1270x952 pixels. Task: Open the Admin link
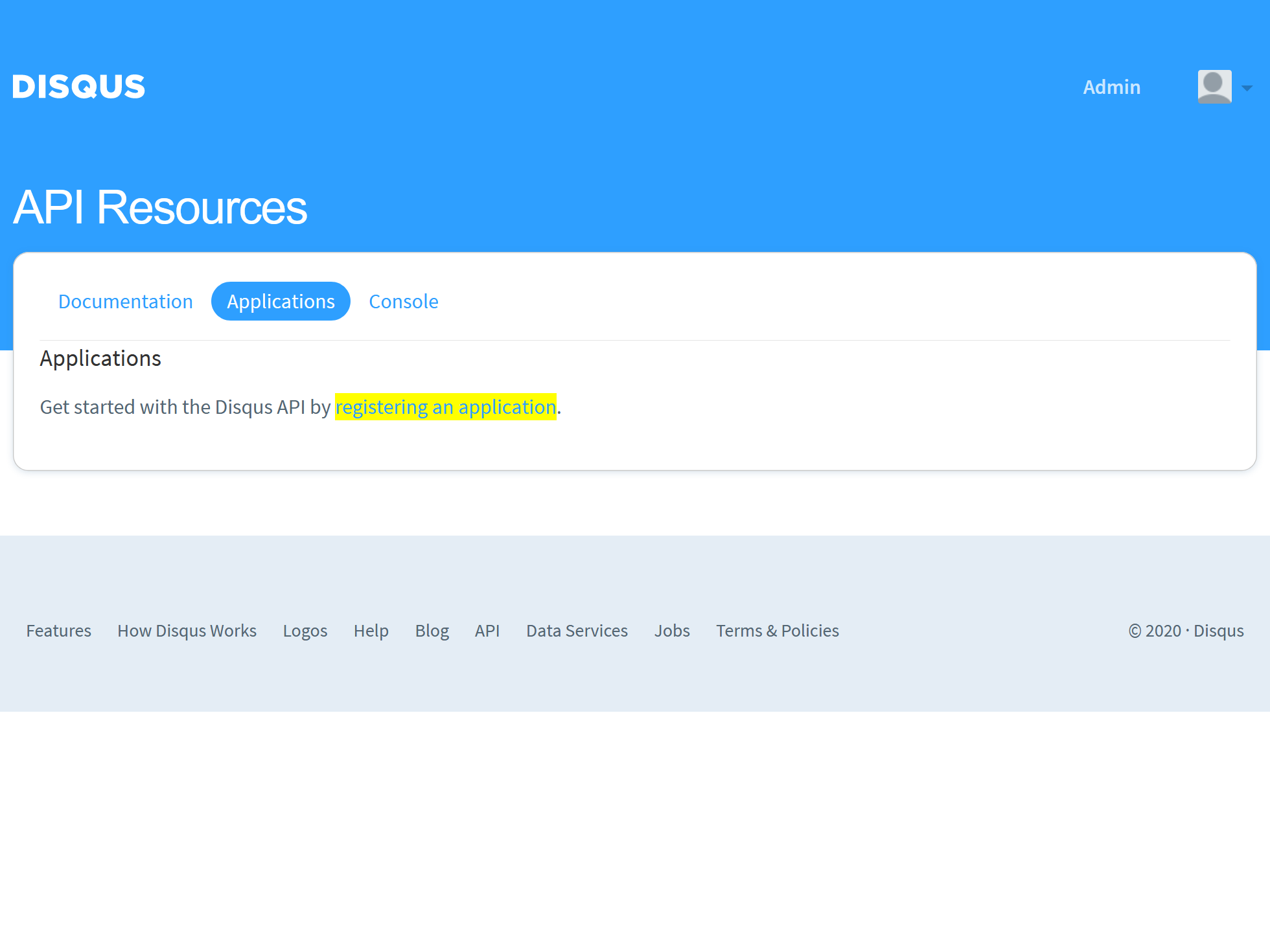pos(1111,87)
